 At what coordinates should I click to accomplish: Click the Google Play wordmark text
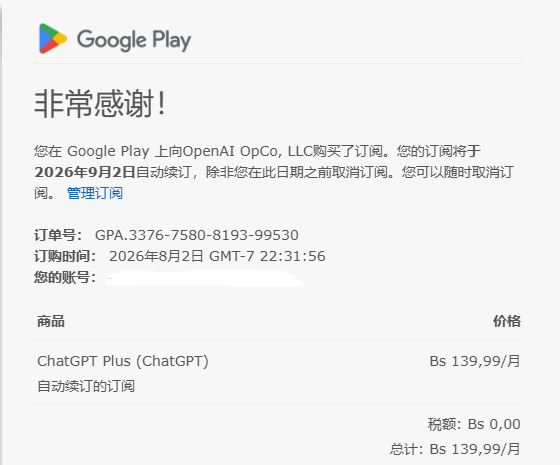point(134,40)
